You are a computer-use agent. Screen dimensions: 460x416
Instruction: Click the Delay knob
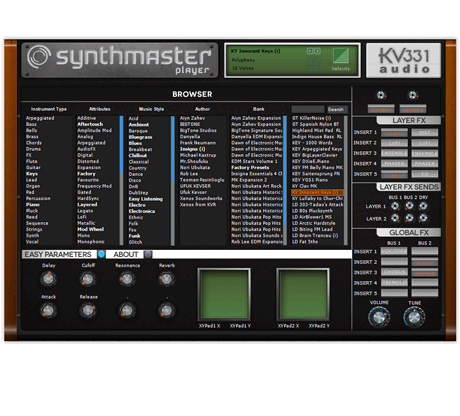(48, 279)
